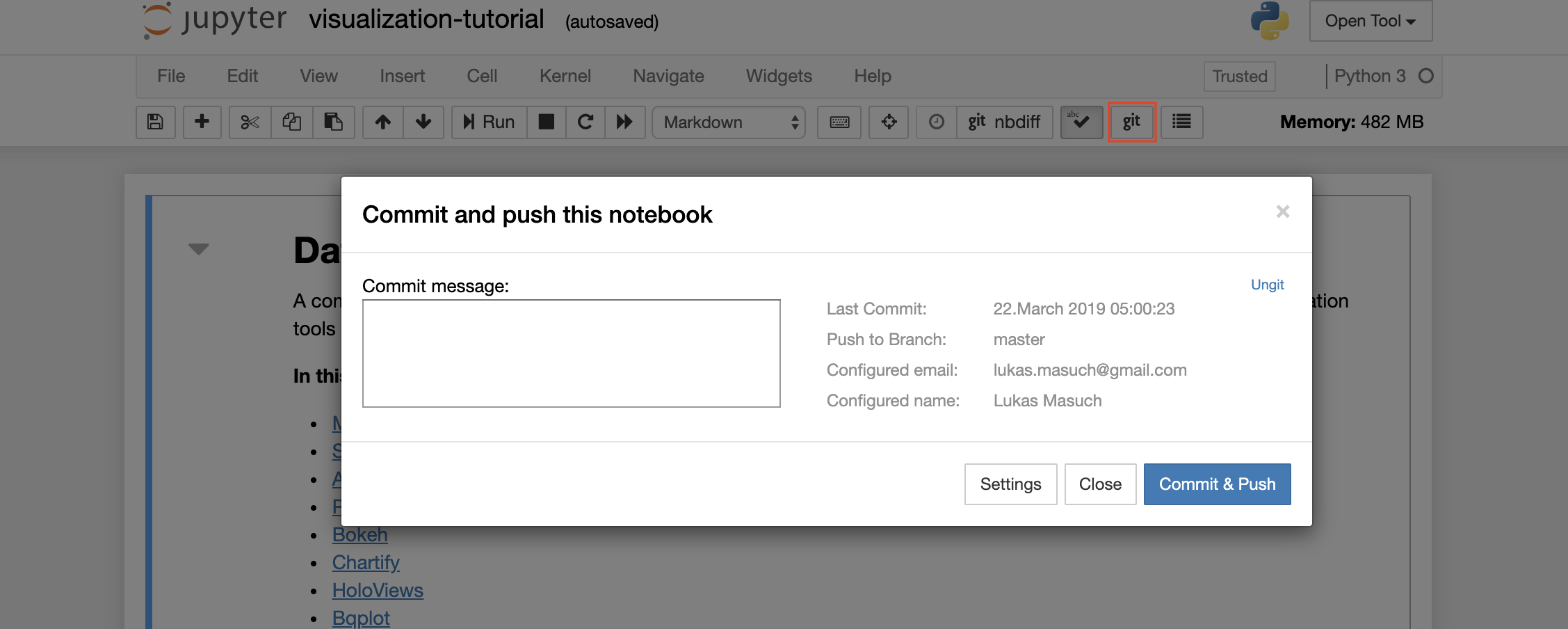Rename notebook via visualization-tutorial title
1568x629 pixels.
tap(426, 19)
